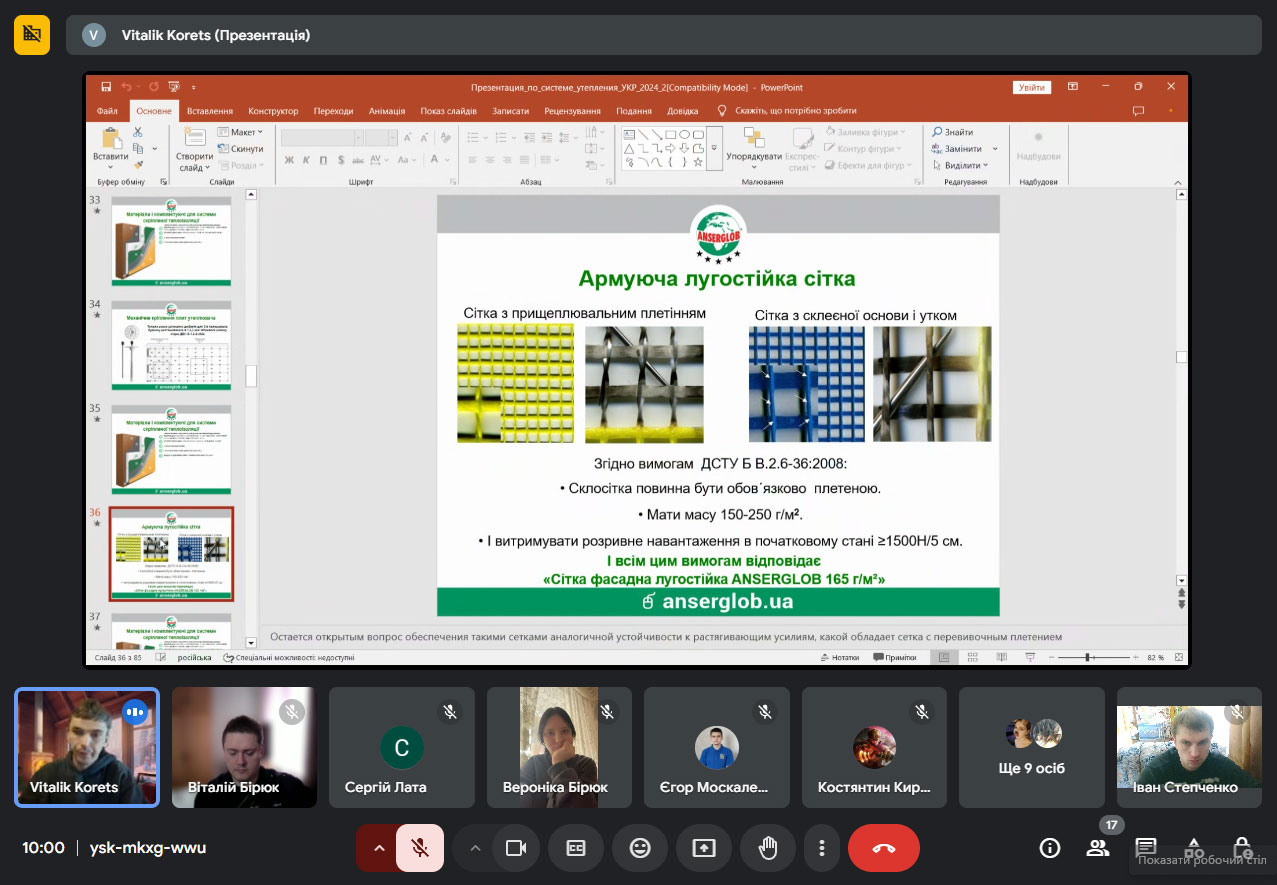The width and height of the screenshot is (1277, 885).
Task: Switch to the Конструктор ribbon tab
Action: pos(273,111)
